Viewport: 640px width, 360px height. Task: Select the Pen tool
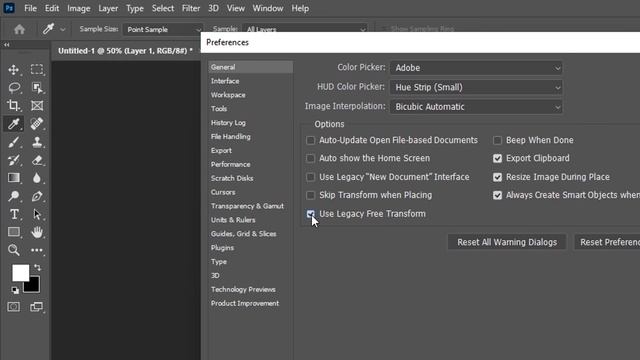(37, 196)
